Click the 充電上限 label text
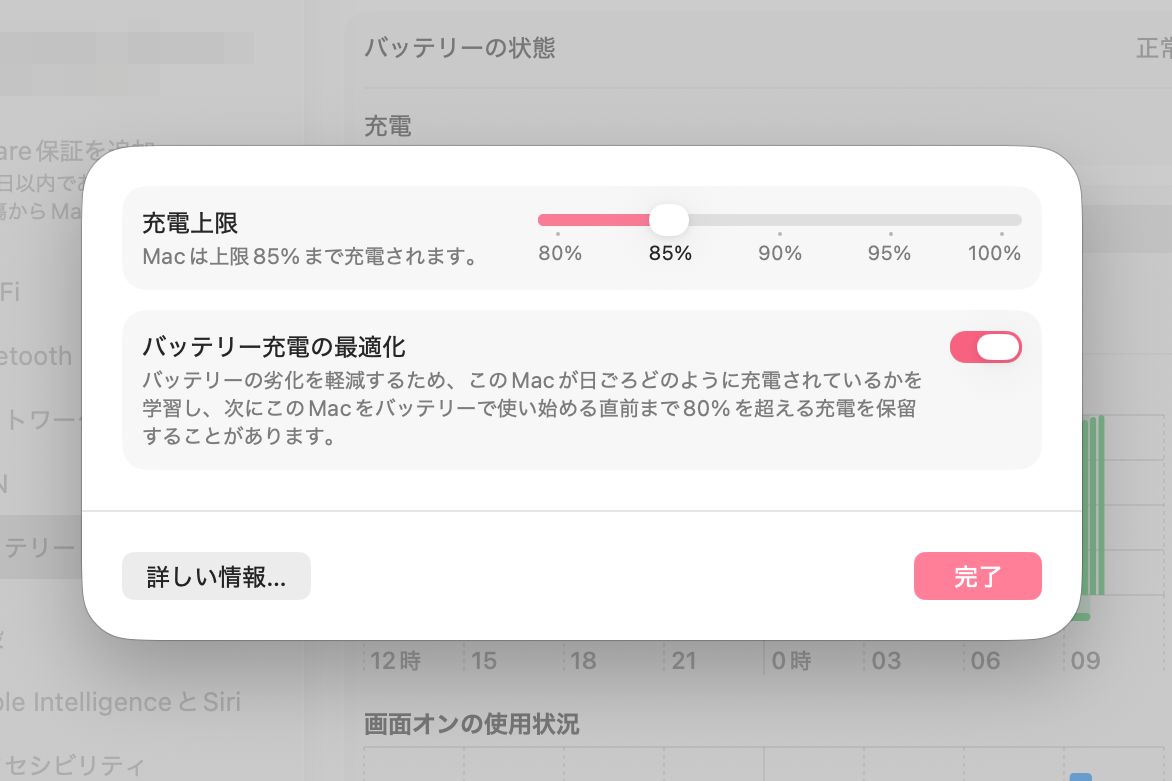1172x781 pixels. [190, 223]
